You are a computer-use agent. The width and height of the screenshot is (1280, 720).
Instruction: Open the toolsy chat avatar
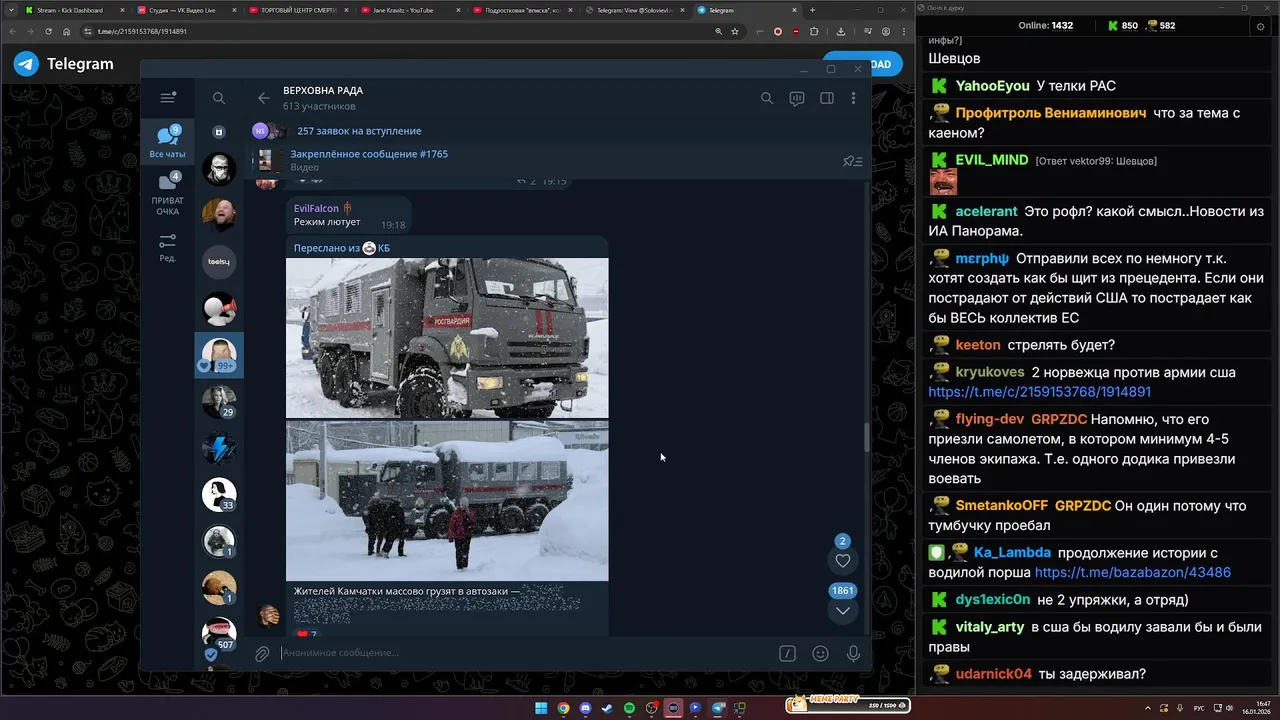219,262
